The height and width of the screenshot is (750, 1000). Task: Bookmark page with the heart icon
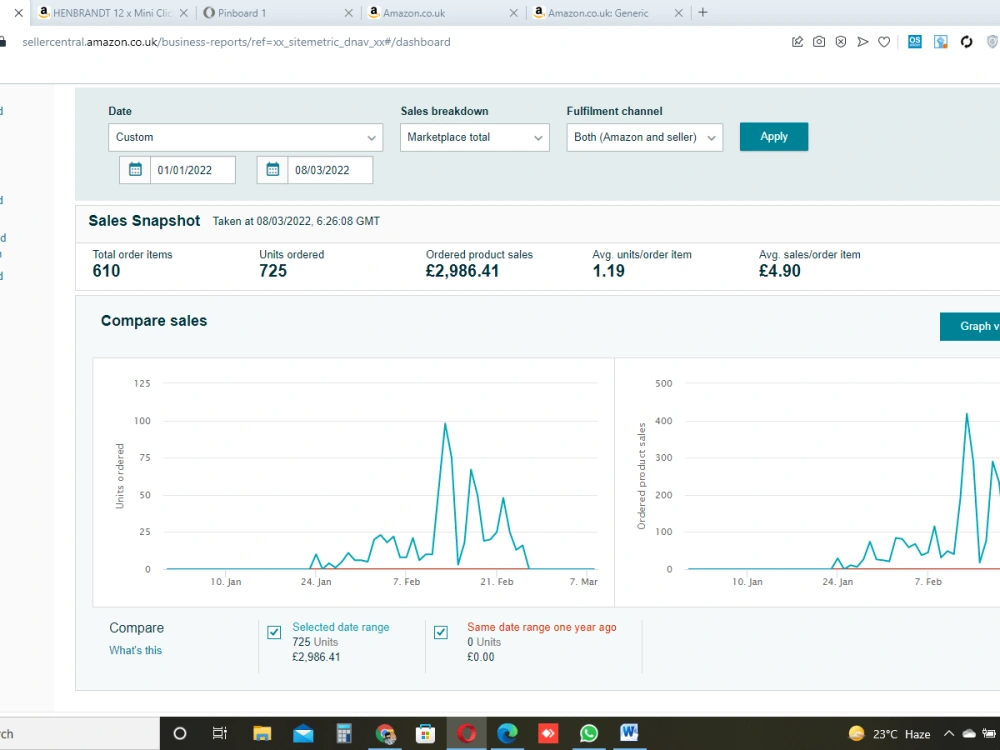[x=884, y=42]
